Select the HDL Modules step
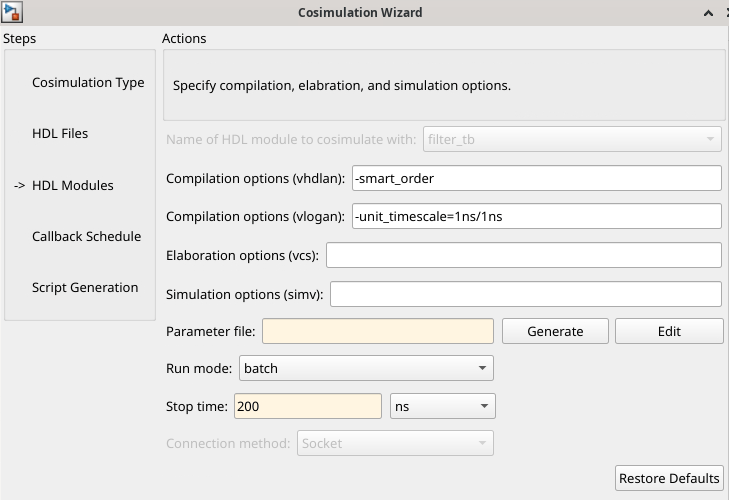 click(73, 186)
